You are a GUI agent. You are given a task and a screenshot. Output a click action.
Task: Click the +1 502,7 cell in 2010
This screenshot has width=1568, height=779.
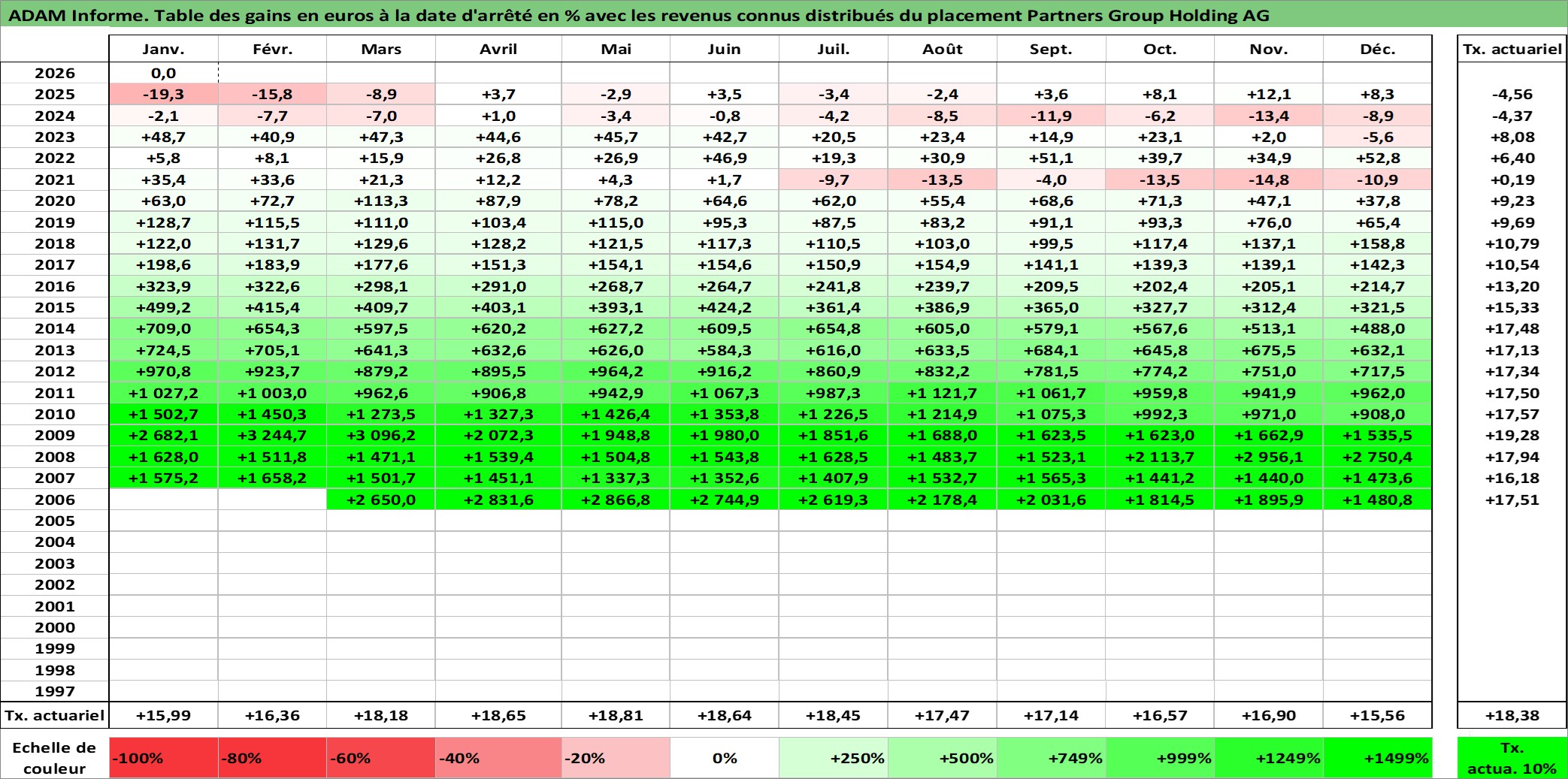coord(163,414)
